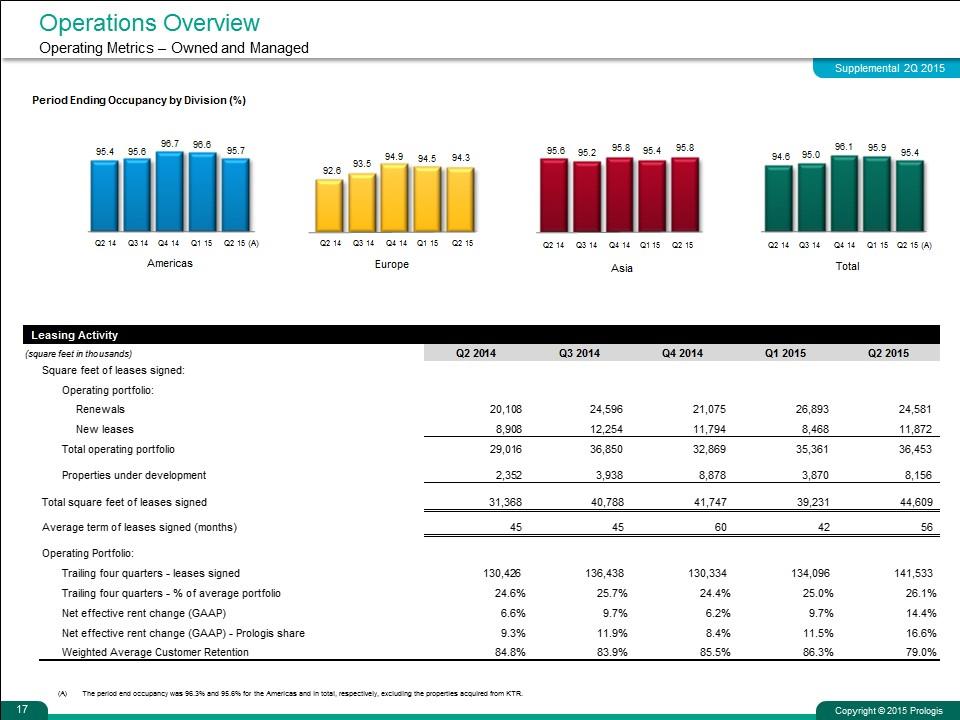The image size is (960, 720).
Task: Click the 'Q1 2015' column header
Action: (786, 353)
